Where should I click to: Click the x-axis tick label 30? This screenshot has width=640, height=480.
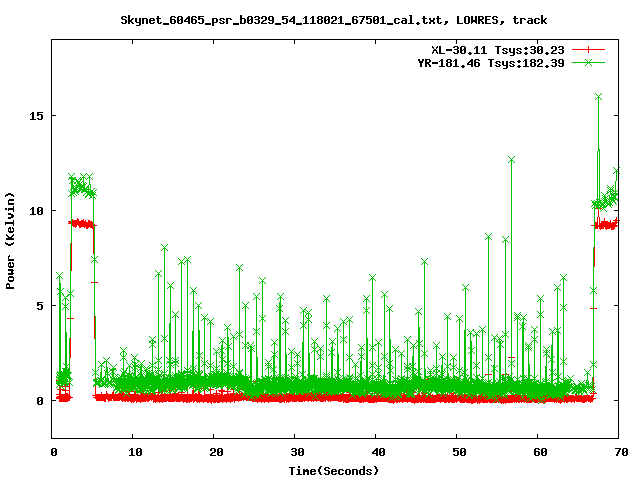[297, 452]
